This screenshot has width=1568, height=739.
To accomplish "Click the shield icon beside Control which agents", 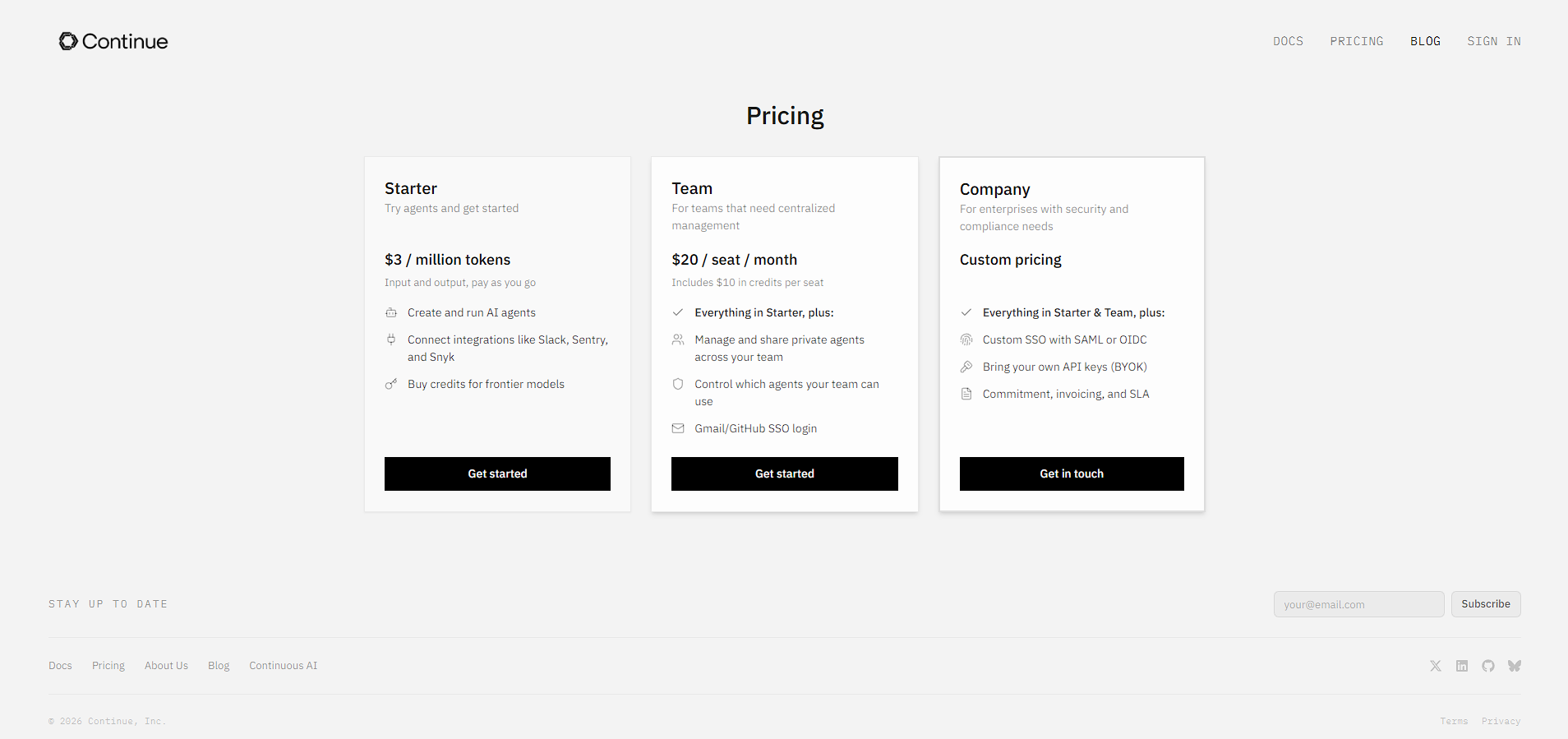I will (678, 384).
